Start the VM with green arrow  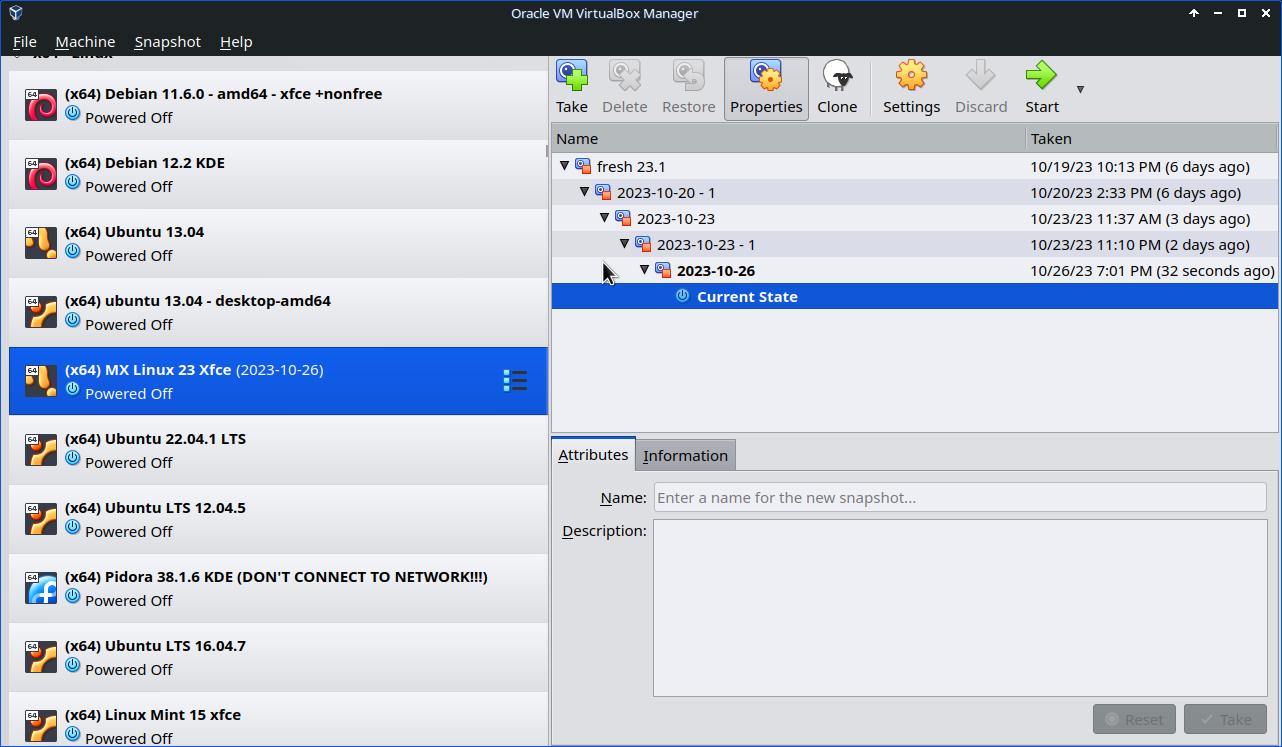coord(1041,76)
